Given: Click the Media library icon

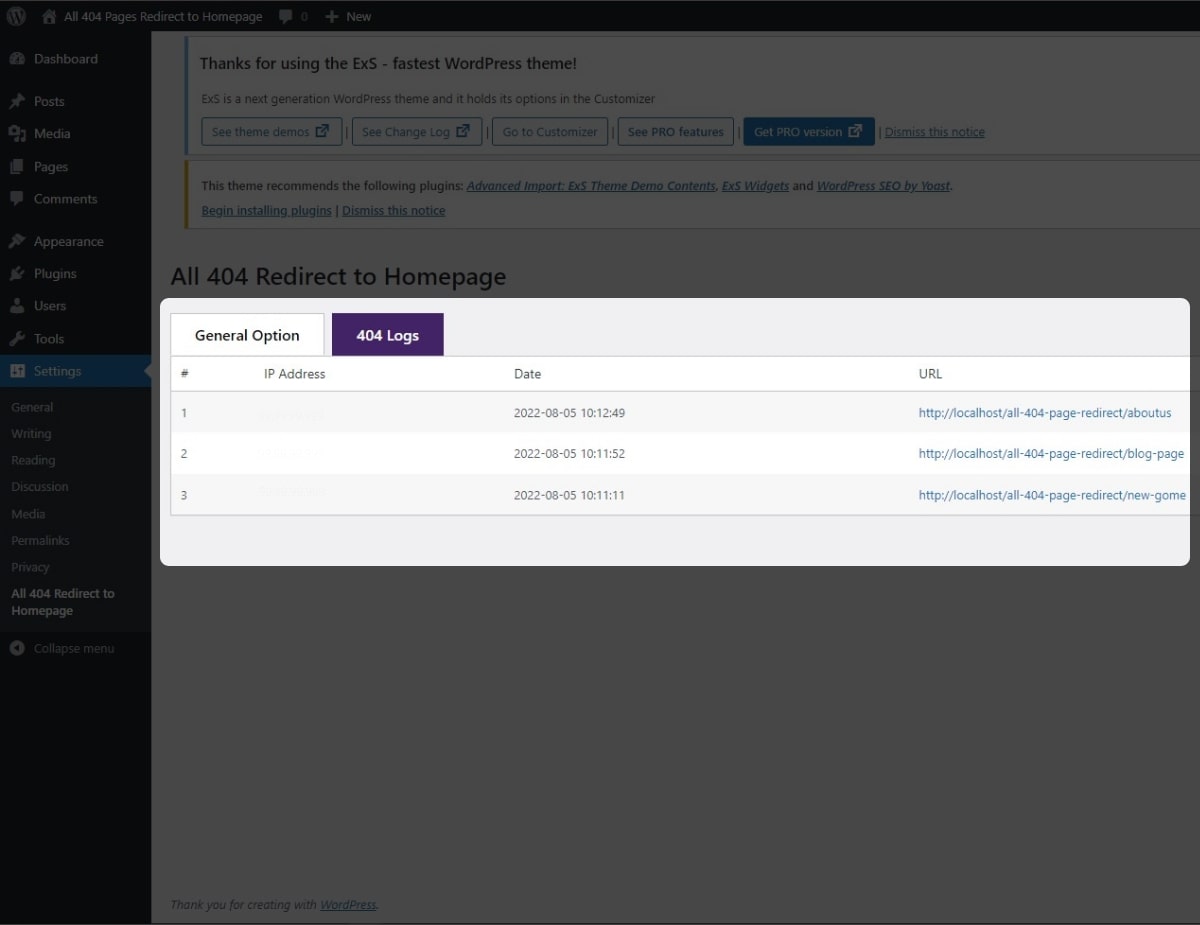Looking at the screenshot, I should (17, 133).
